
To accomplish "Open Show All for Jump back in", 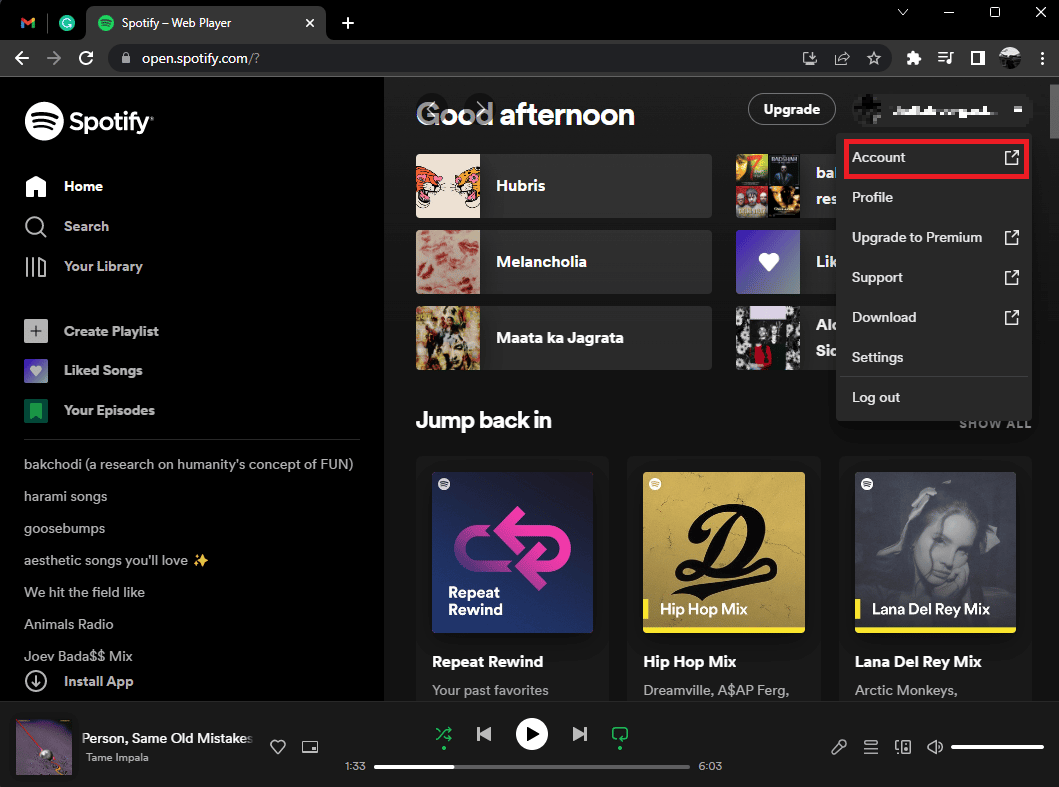I will coord(995,424).
